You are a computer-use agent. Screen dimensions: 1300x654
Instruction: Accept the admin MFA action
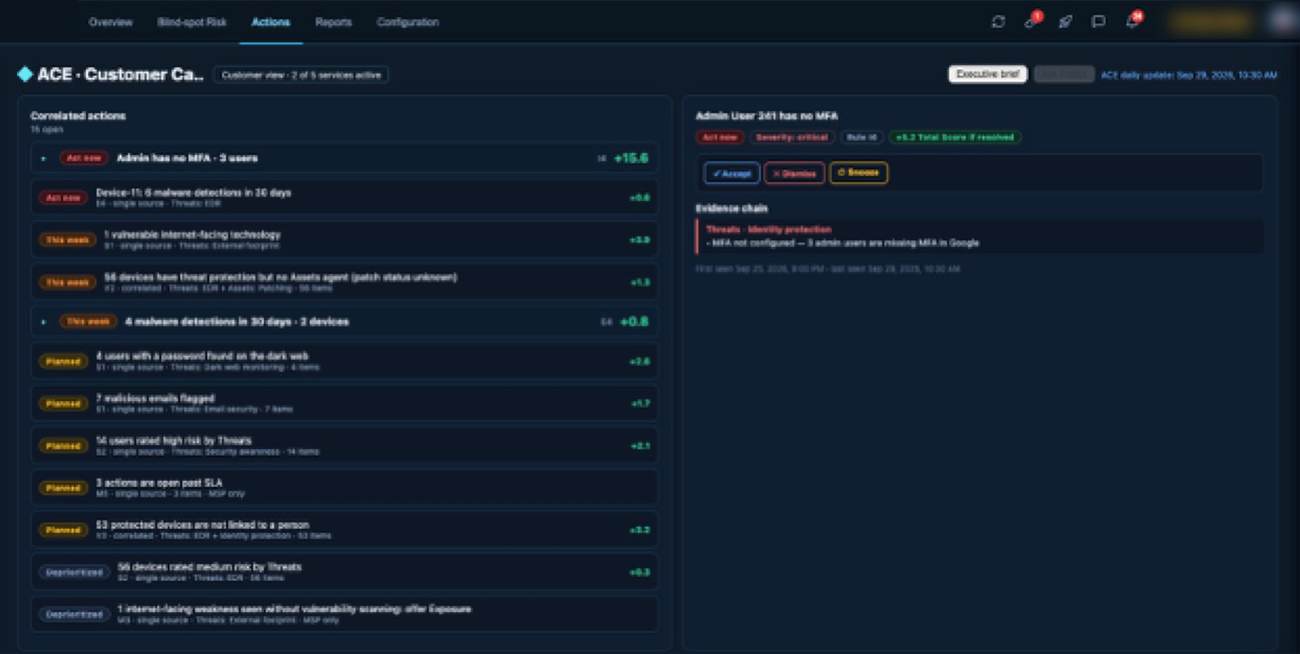pyautogui.click(x=732, y=173)
